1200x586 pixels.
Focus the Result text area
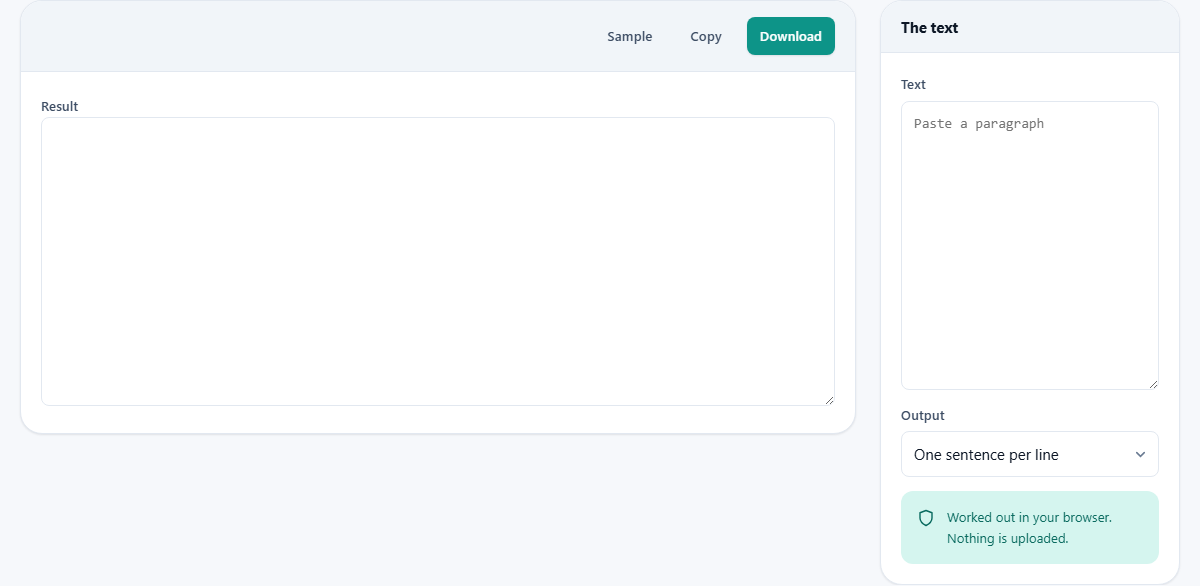point(438,261)
